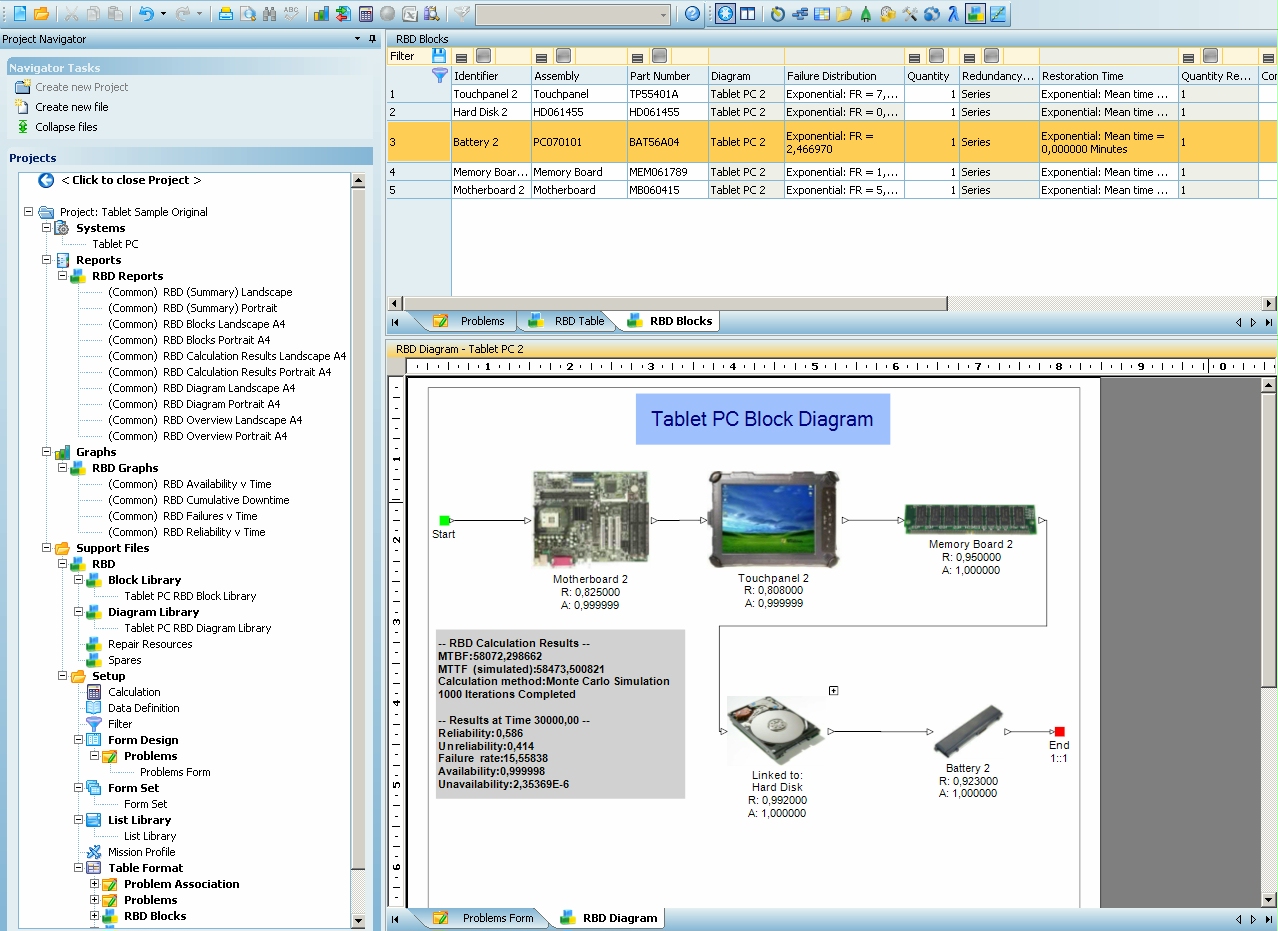Click the Create new file link

71,107
